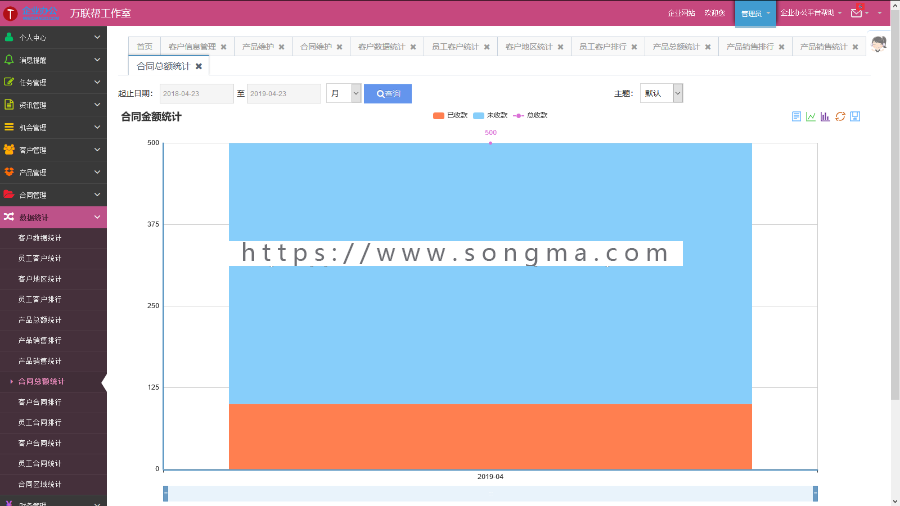Close the 员工客户统计 tab
Viewport: 900px width, 506px height.
point(487,47)
